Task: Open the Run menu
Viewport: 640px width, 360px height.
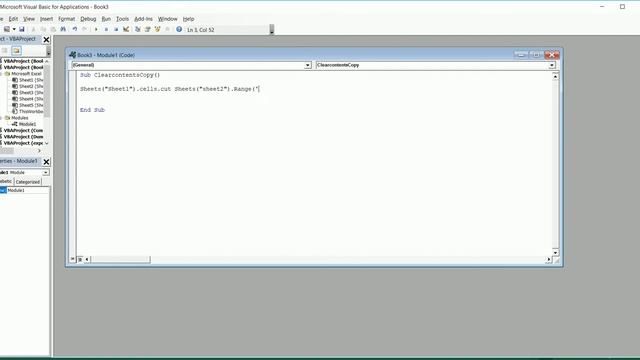Action: coord(106,19)
